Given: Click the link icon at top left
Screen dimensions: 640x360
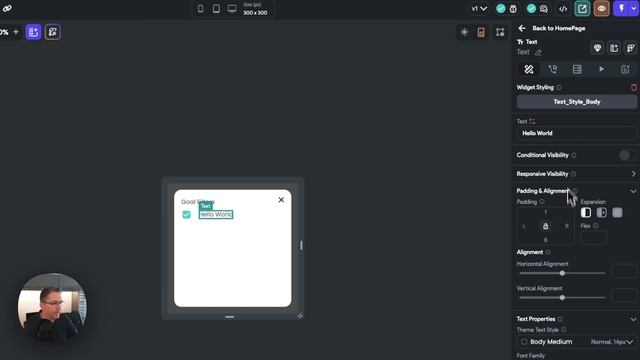Looking at the screenshot, I should (x=7, y=8).
